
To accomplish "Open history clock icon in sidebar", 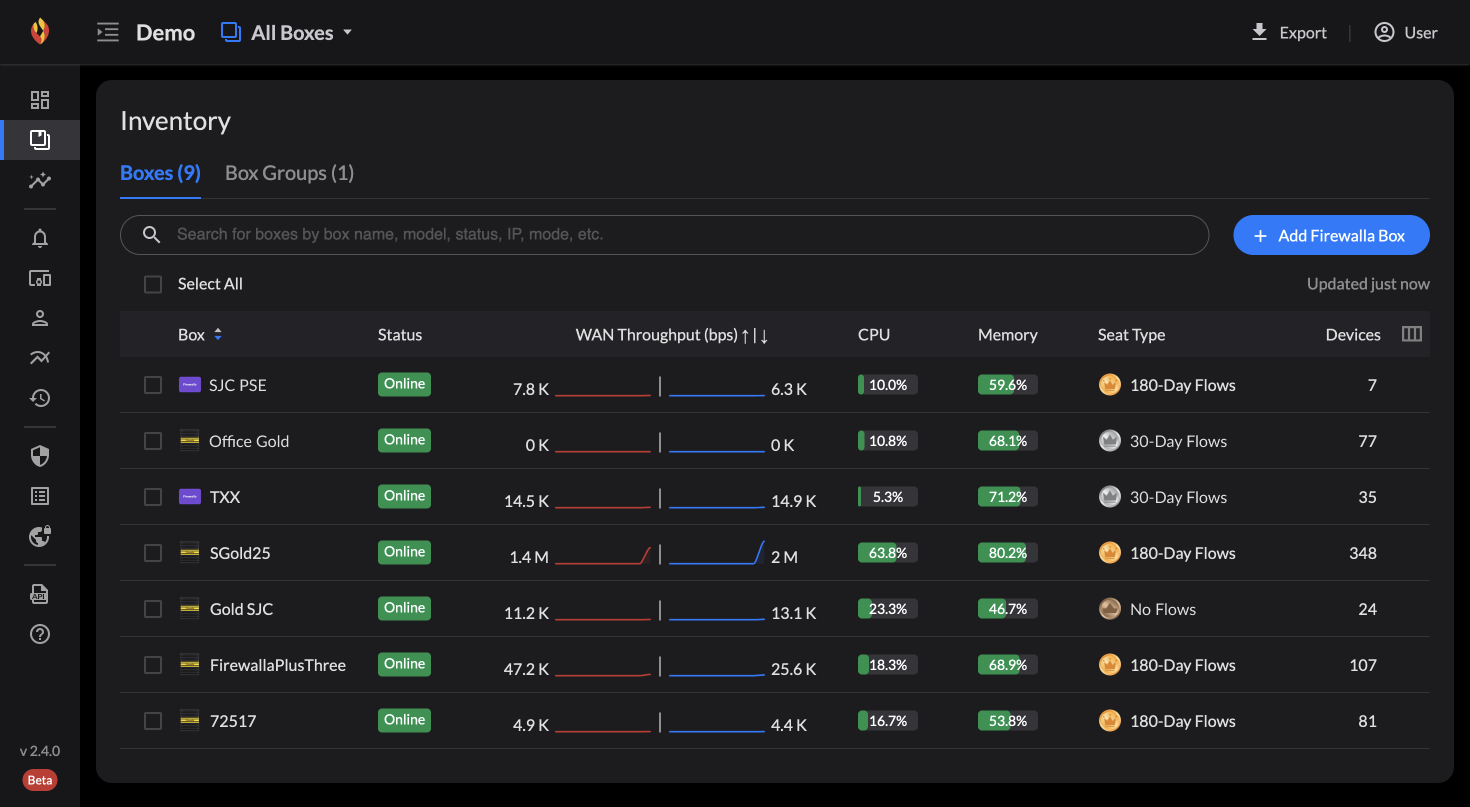I will coord(40,398).
